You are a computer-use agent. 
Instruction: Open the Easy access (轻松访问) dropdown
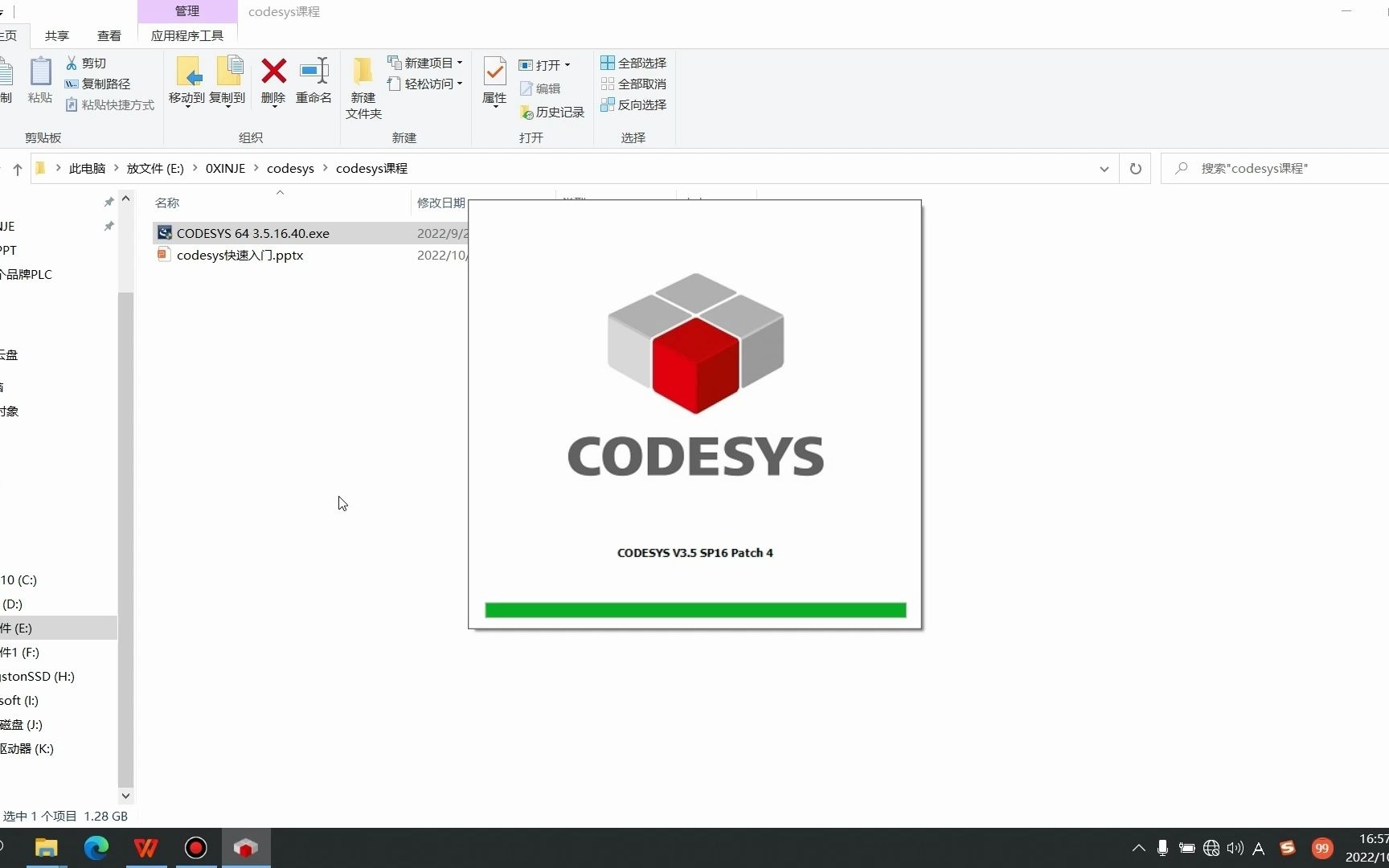(425, 84)
